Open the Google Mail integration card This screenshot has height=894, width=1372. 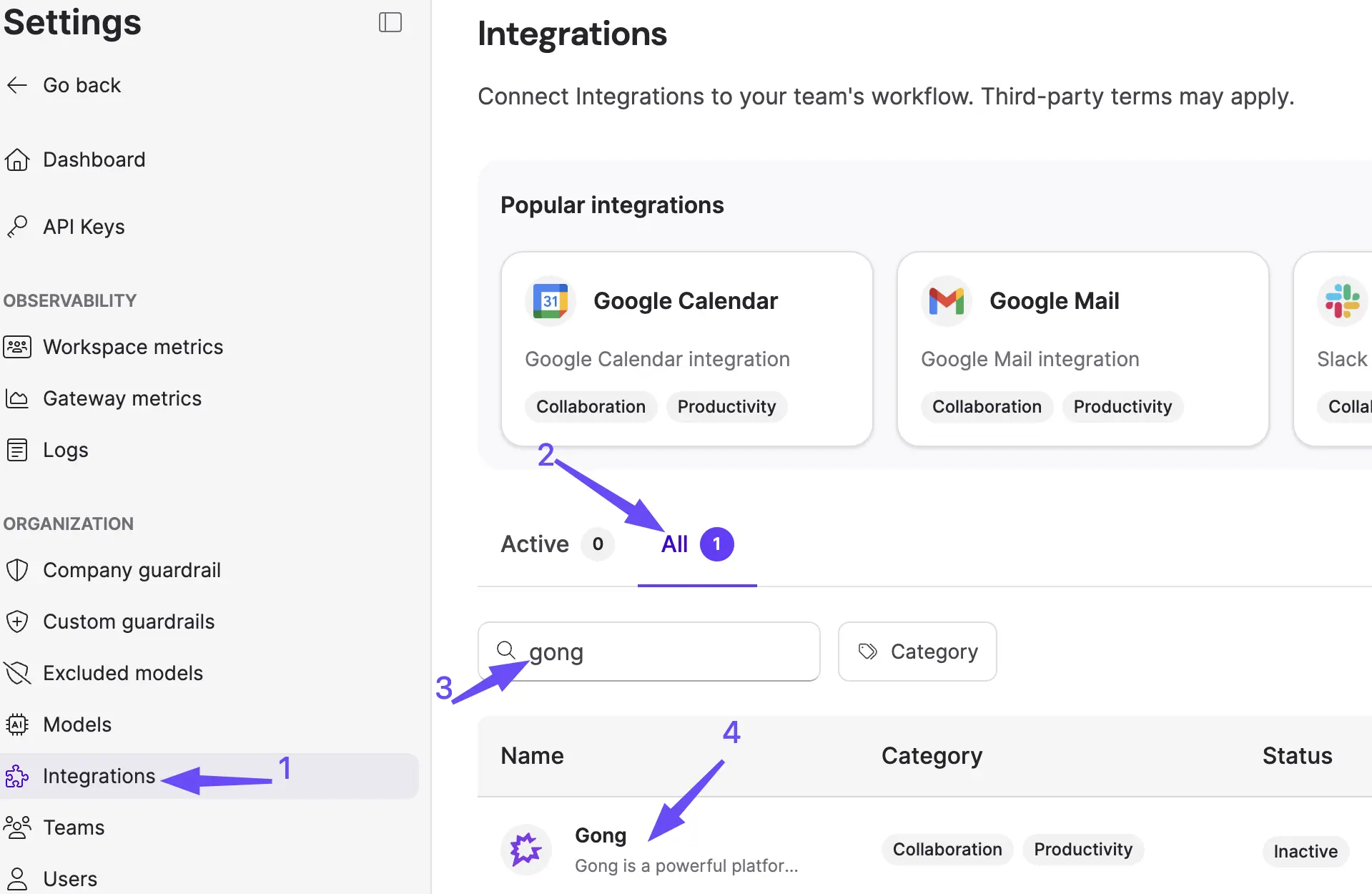[1083, 349]
